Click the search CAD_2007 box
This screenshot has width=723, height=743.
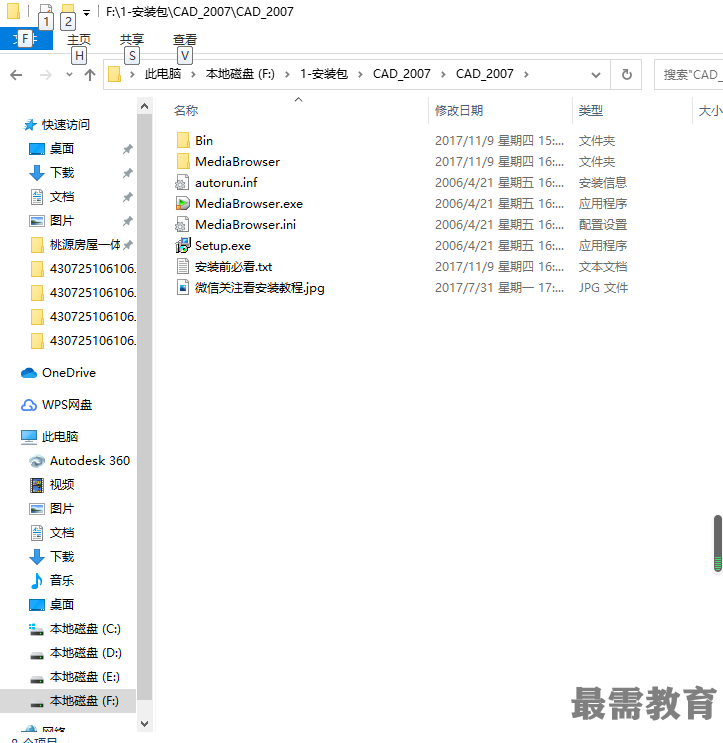point(690,74)
